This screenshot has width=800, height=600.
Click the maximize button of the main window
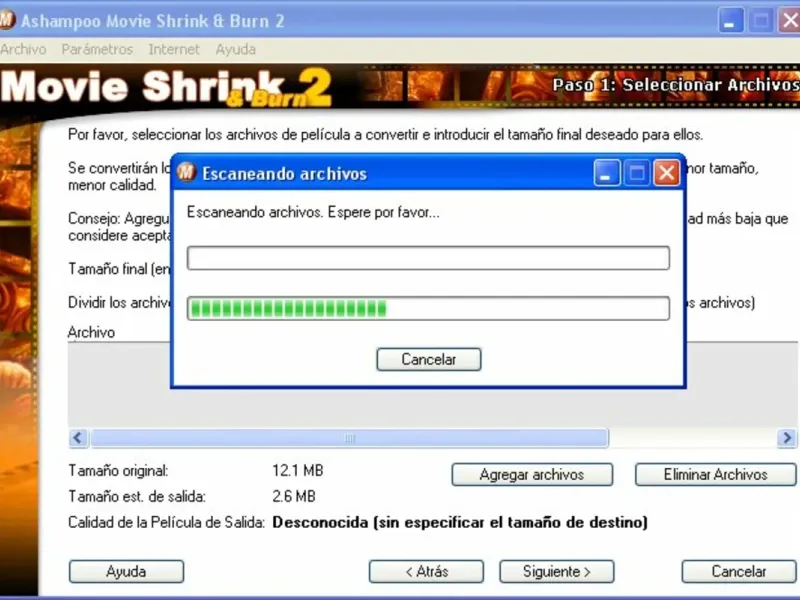click(760, 20)
